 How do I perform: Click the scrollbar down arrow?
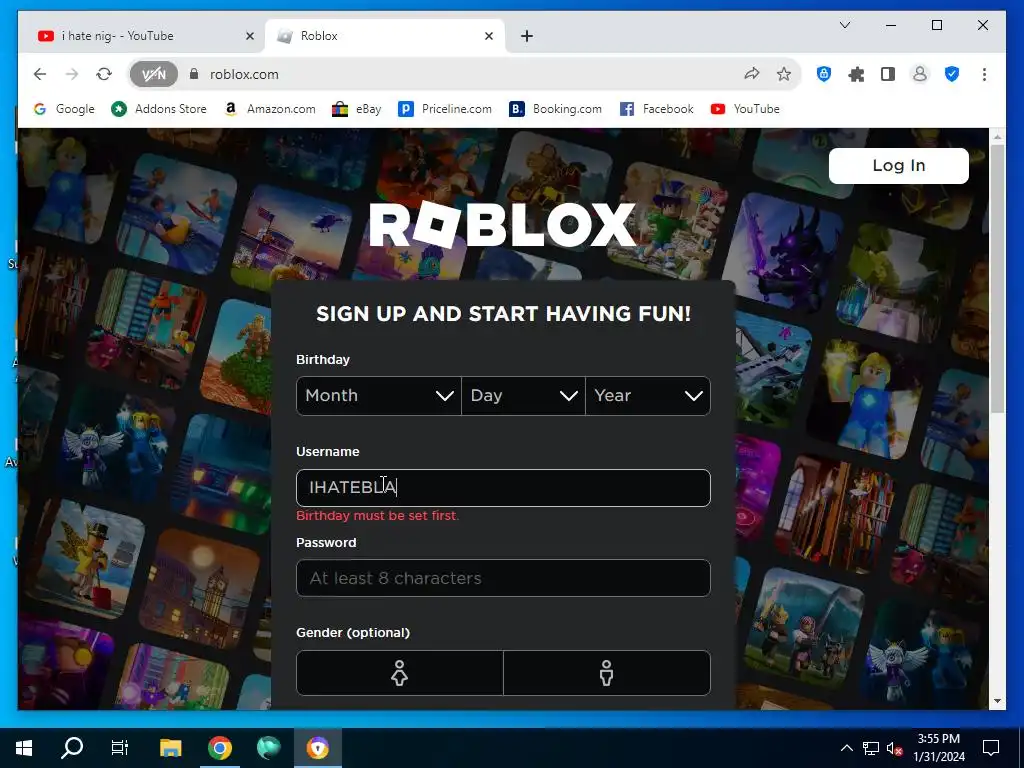point(997,701)
